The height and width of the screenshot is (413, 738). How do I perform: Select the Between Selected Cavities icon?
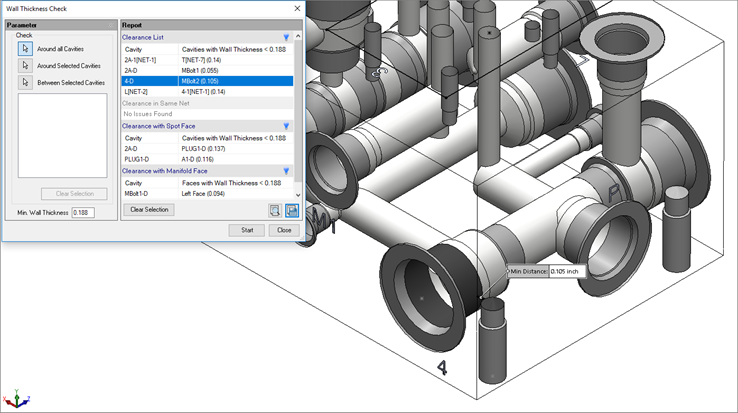click(25, 82)
